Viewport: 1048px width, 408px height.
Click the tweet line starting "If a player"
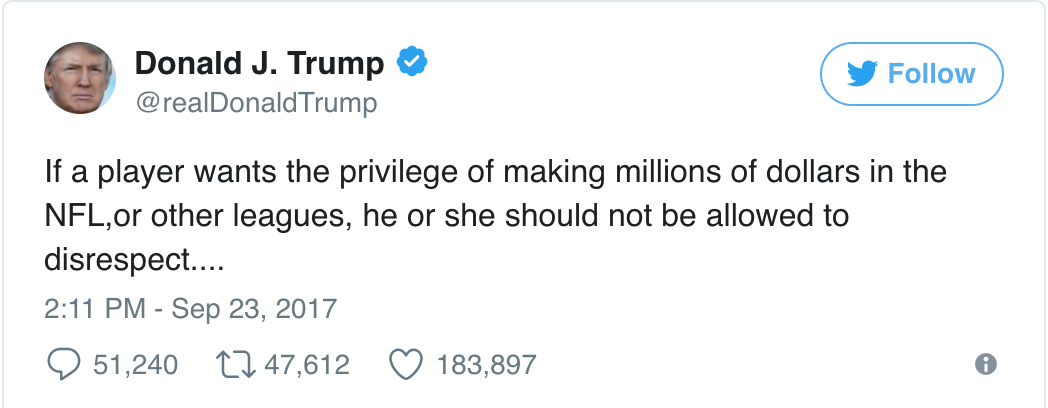(x=495, y=172)
